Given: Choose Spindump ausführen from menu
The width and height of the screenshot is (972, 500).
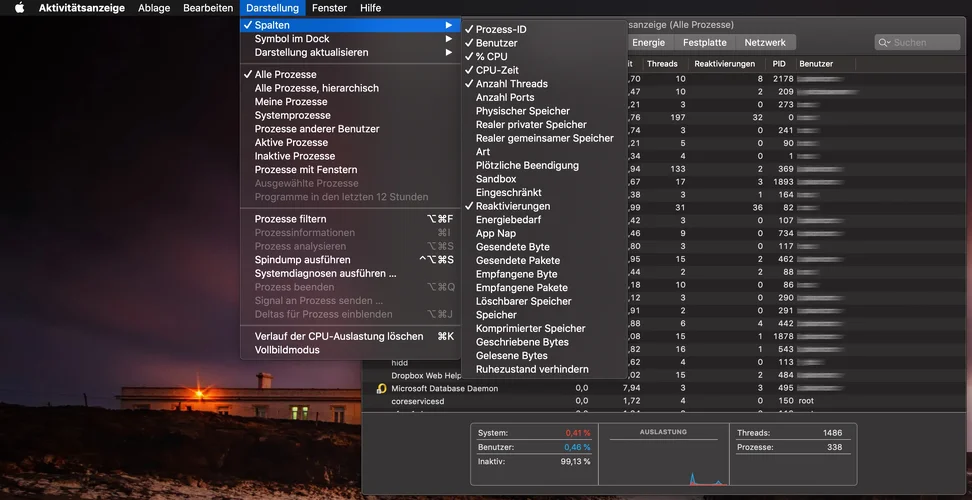Looking at the screenshot, I should pyautogui.click(x=302, y=260).
